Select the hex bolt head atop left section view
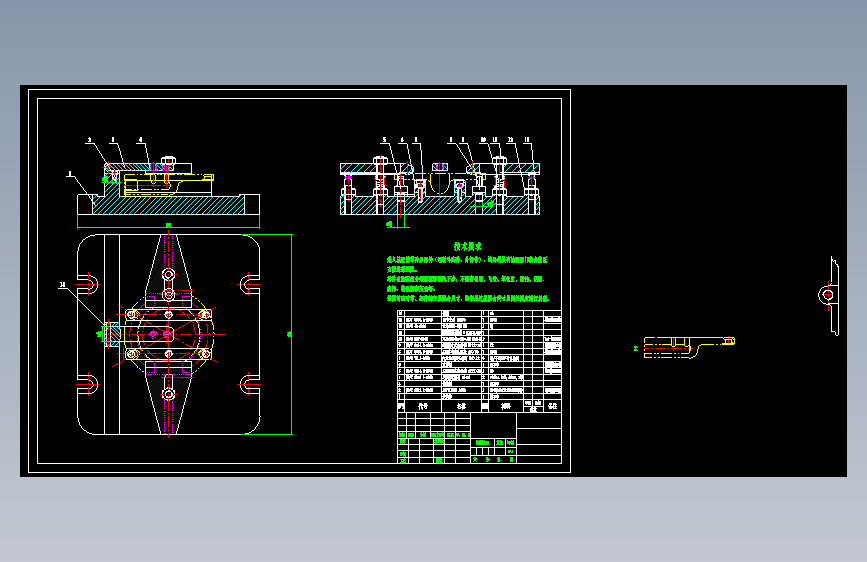 169,161
